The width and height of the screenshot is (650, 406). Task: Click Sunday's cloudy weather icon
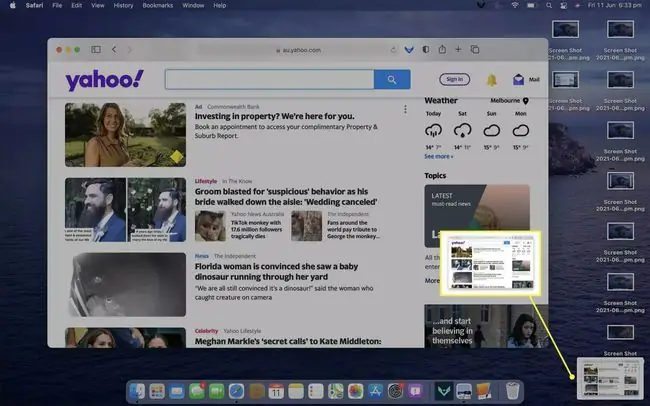click(x=492, y=131)
